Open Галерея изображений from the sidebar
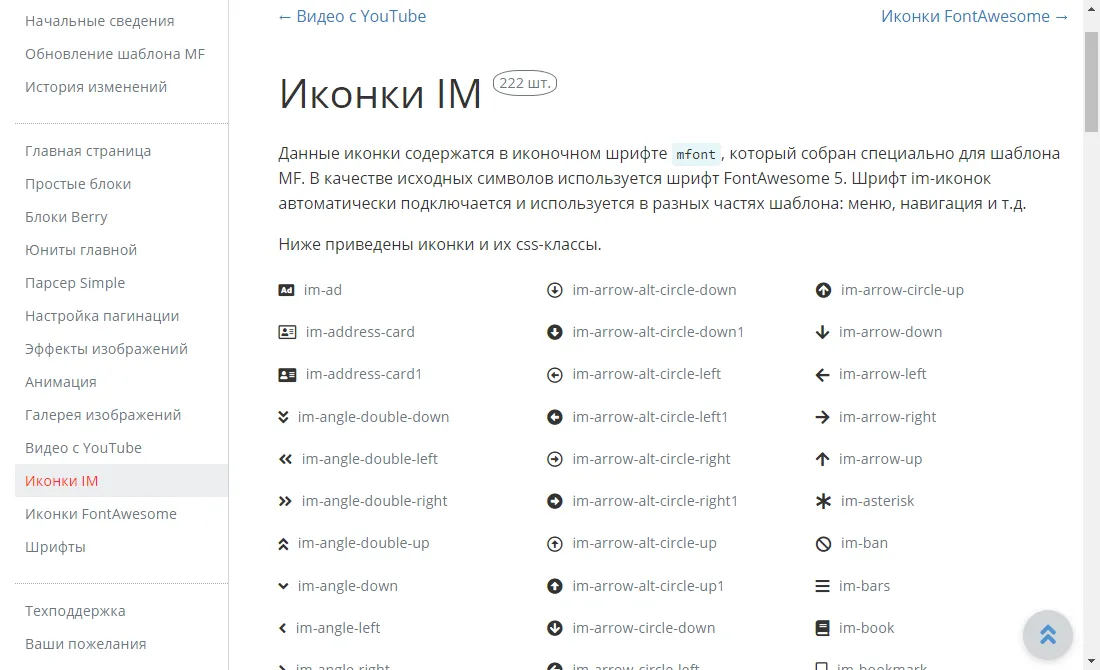This screenshot has height=670, width=1100. coord(102,414)
